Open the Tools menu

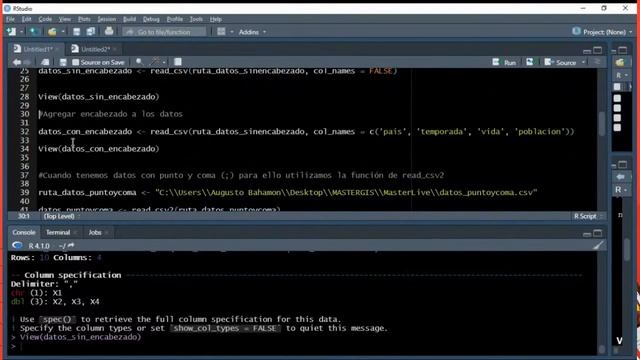click(196, 19)
